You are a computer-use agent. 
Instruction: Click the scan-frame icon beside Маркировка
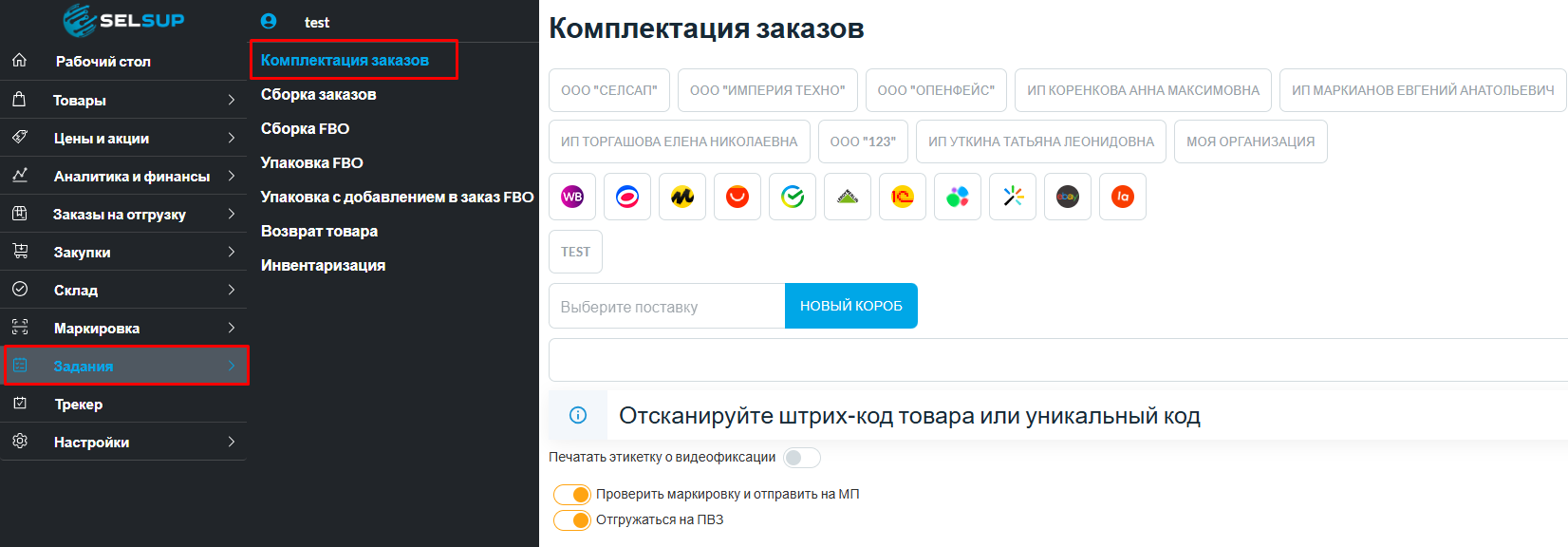pos(19,328)
